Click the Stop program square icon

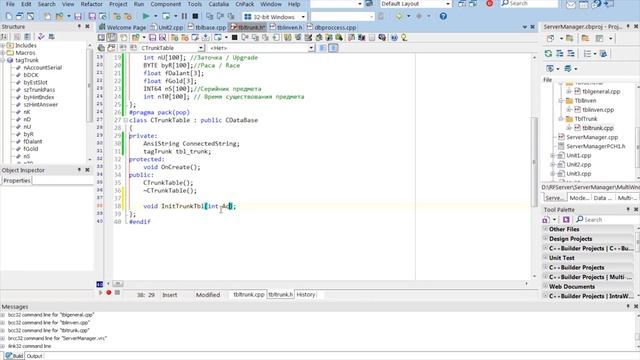tap(195, 16)
